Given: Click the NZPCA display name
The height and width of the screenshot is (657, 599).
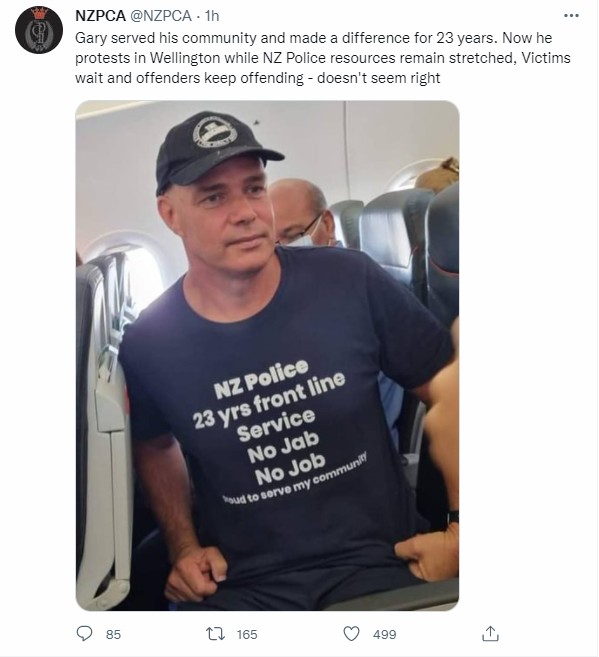Looking at the screenshot, I should coord(100,16).
